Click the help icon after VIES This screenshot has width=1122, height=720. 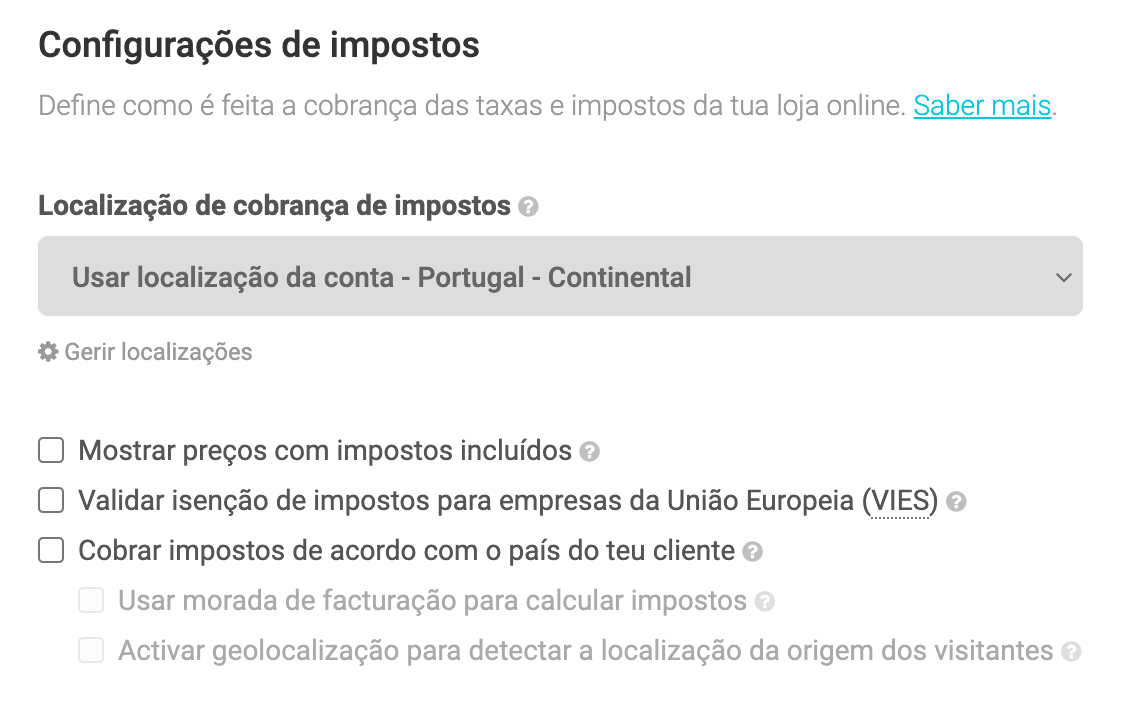coord(956,502)
